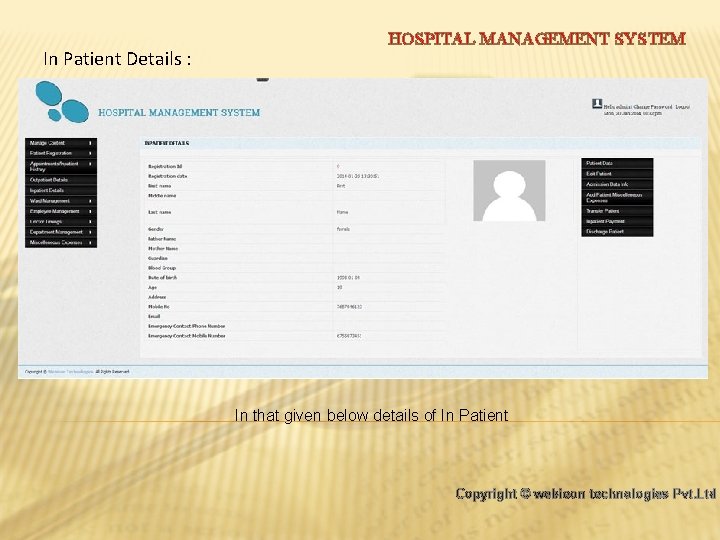Expand the Manage Content submenu arrow

[x=90, y=143]
